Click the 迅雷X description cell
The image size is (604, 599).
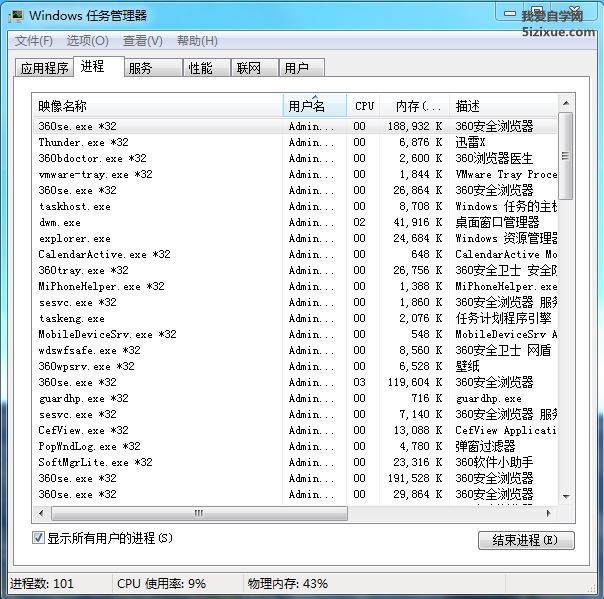coord(470,142)
